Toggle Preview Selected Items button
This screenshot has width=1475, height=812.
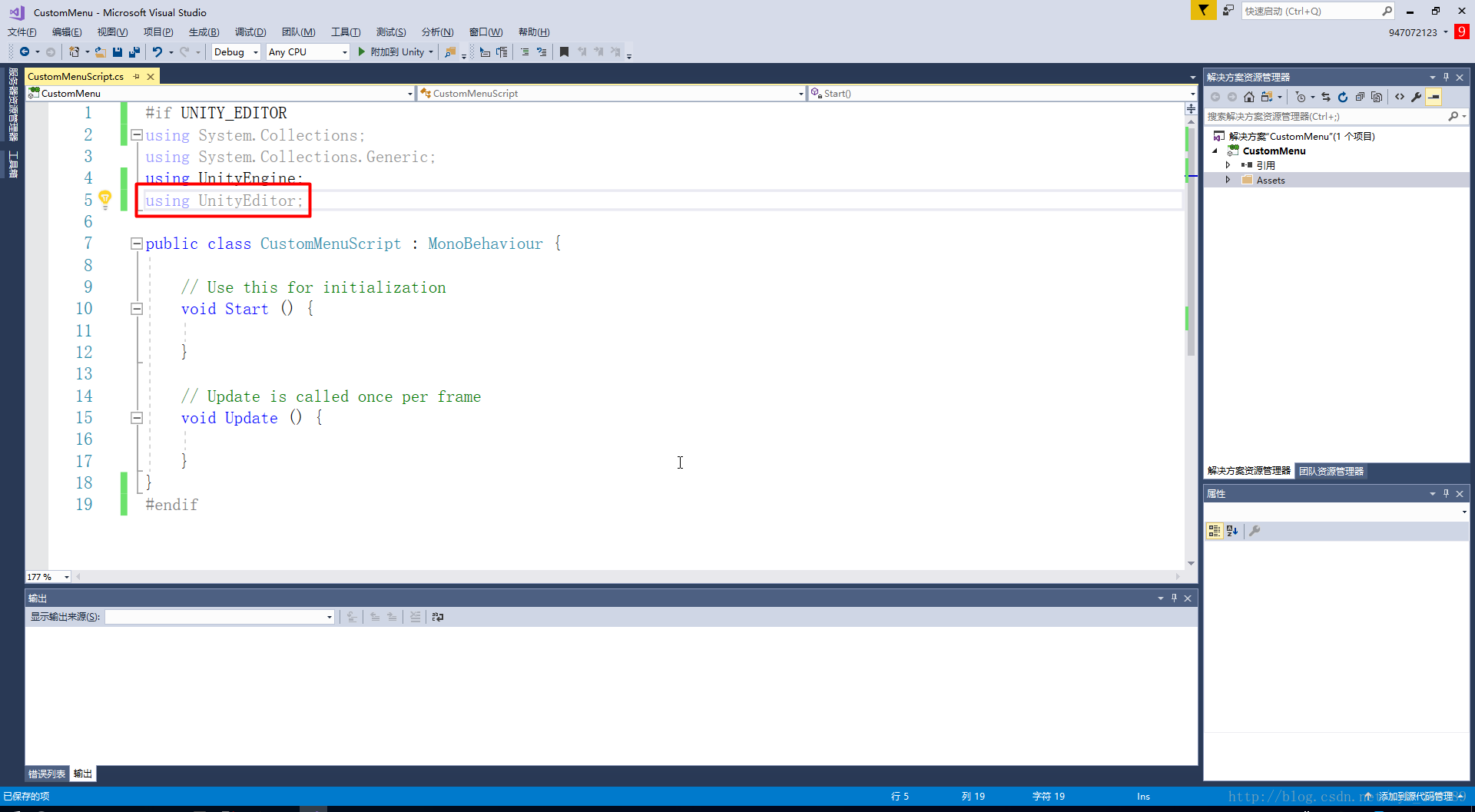pyautogui.click(x=1434, y=97)
